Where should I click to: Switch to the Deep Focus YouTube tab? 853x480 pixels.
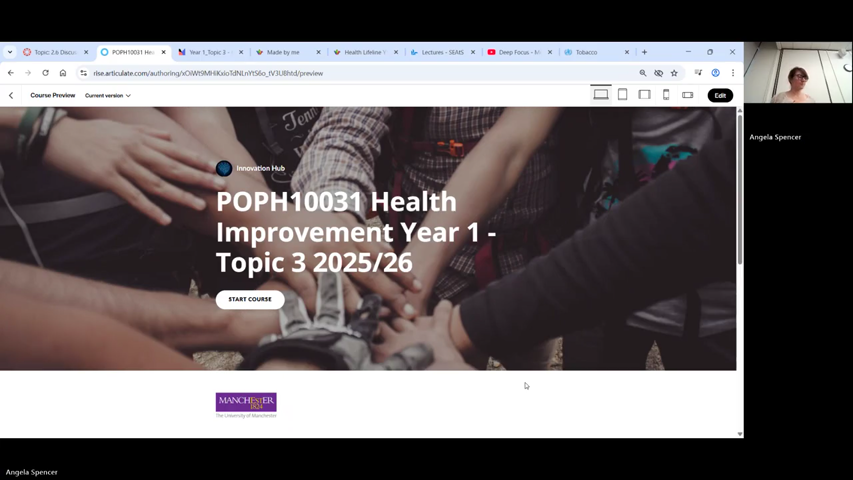519,52
